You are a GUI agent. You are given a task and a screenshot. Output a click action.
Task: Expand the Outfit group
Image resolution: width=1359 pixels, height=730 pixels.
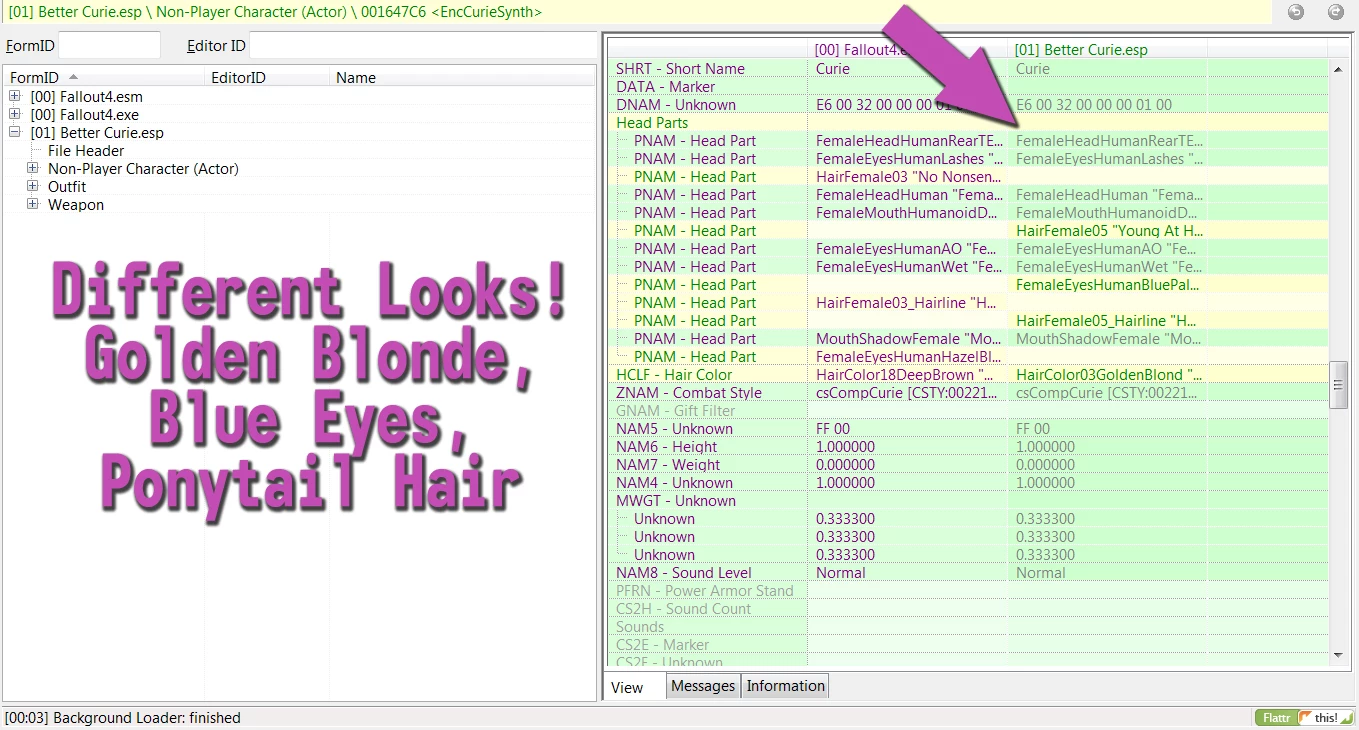33,187
